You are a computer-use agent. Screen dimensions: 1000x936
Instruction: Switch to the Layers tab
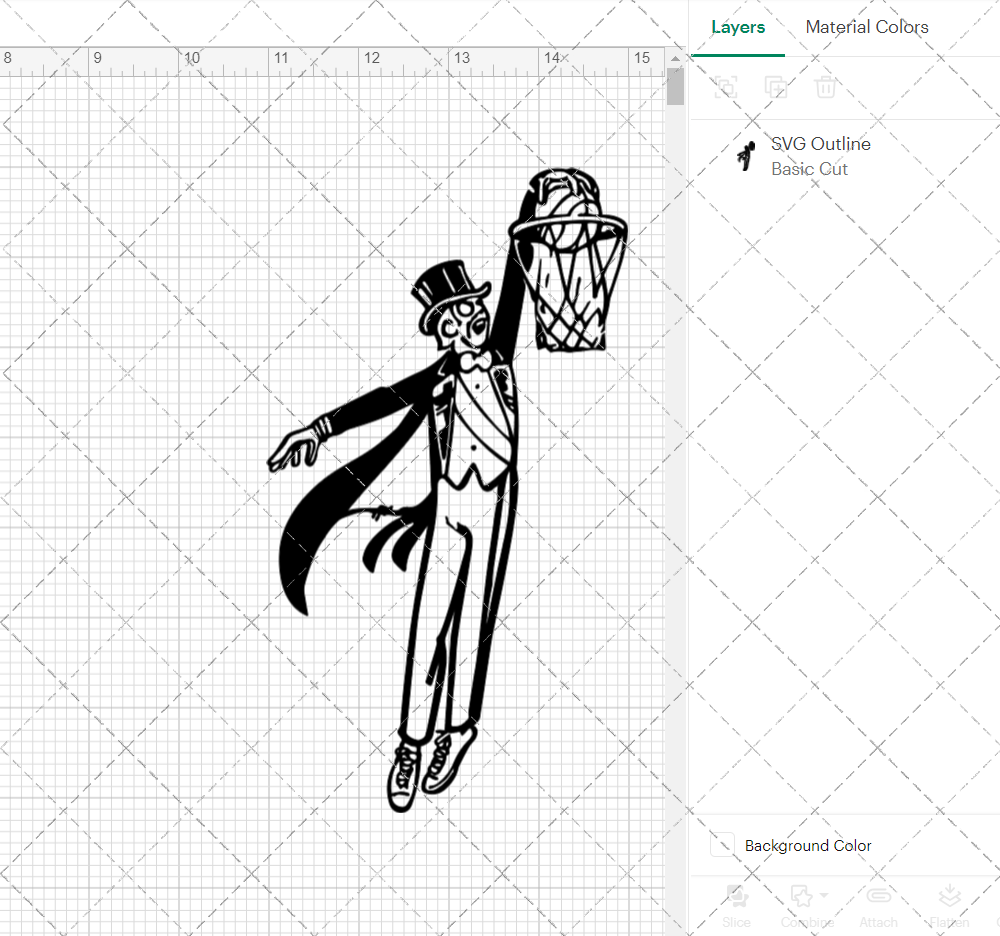coord(738,27)
